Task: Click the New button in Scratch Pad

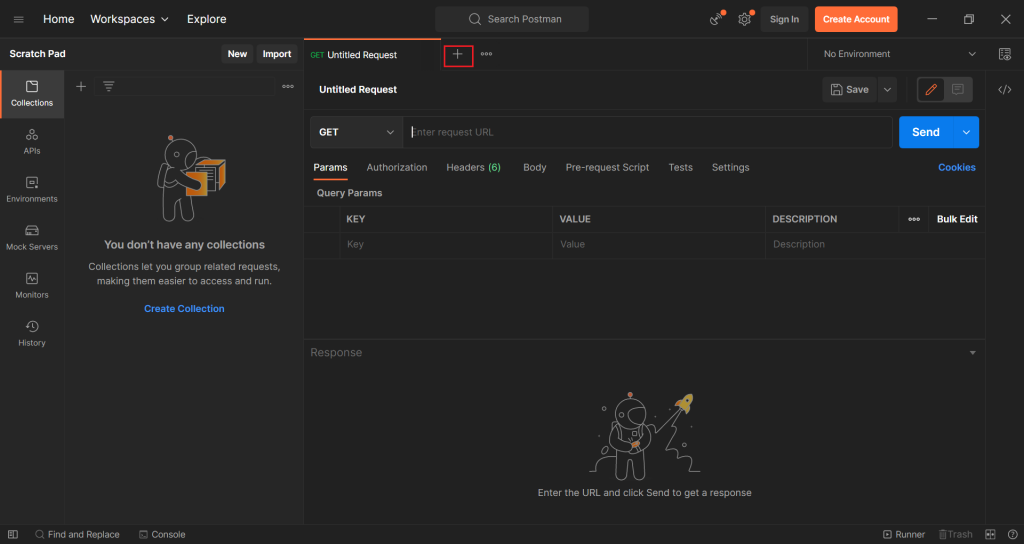Action: pos(237,54)
